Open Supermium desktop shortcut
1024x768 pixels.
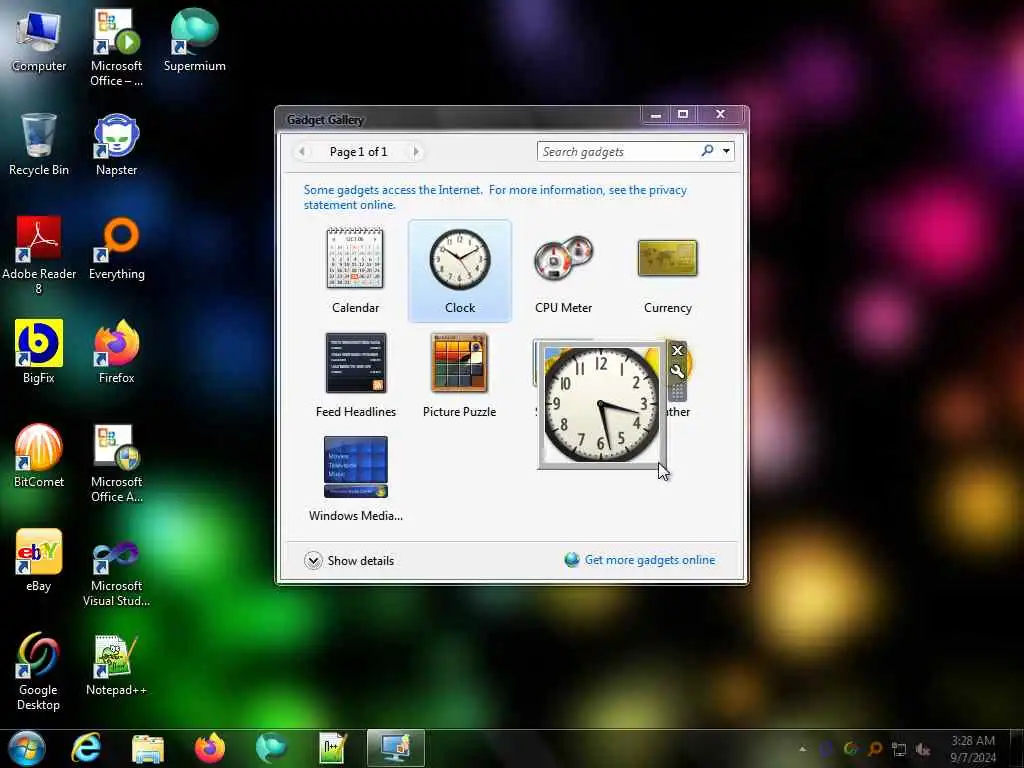(195, 41)
